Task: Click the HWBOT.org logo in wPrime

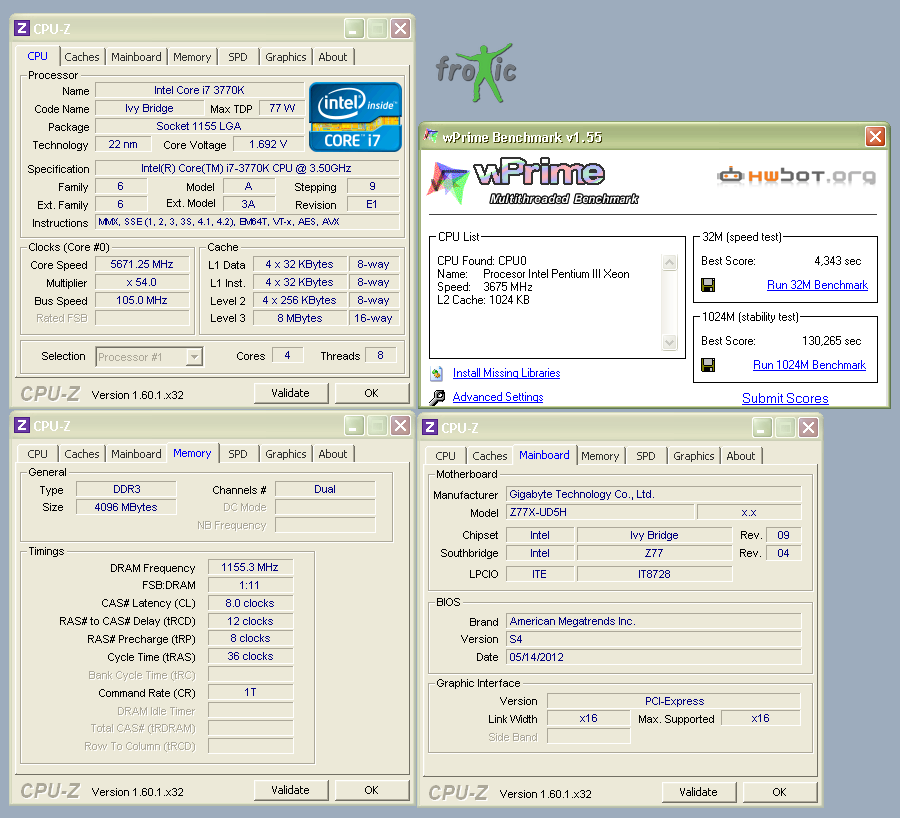Action: point(797,175)
